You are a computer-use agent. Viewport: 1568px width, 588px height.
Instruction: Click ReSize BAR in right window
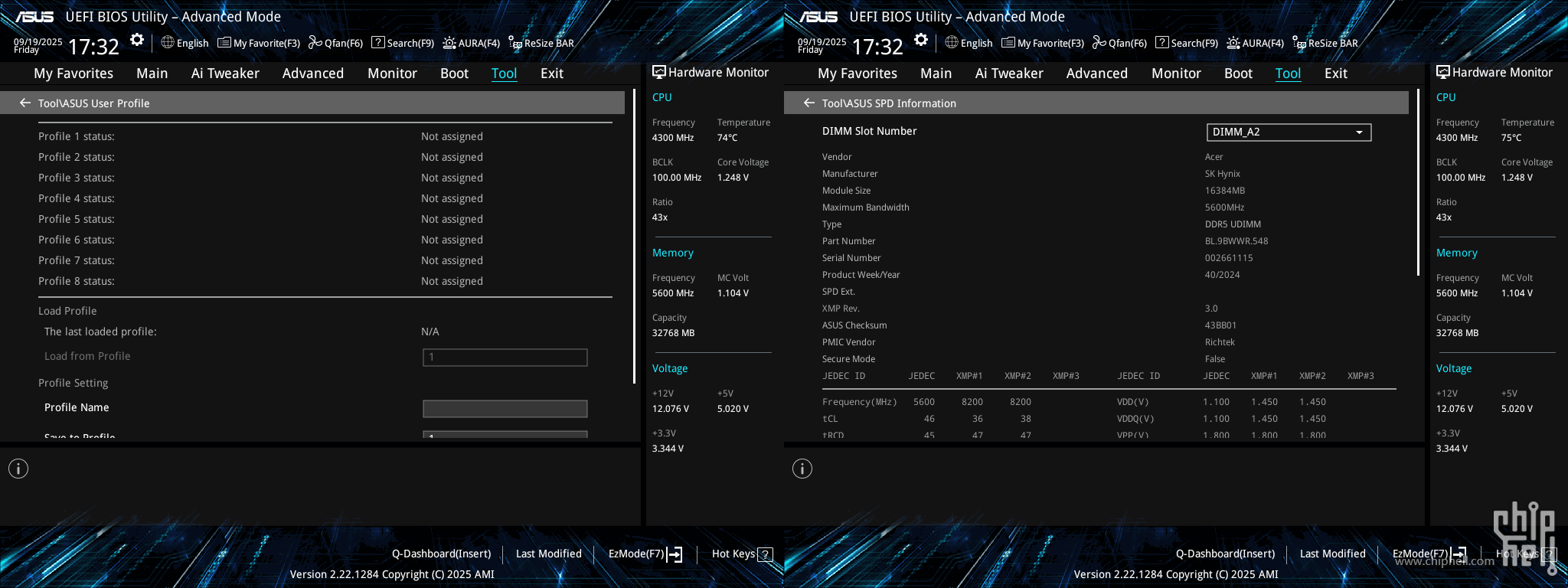(x=1325, y=43)
